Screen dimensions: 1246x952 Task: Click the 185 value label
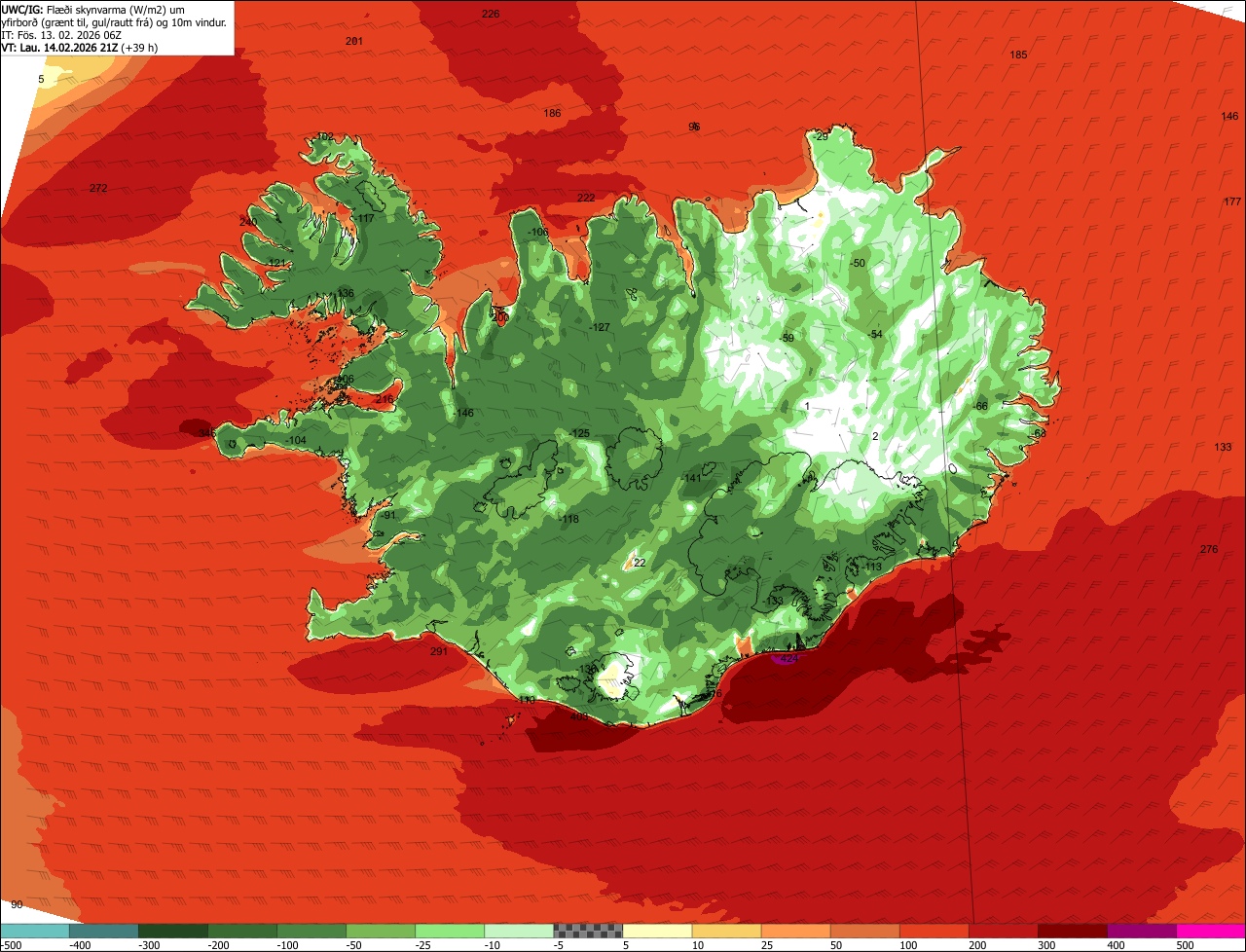pos(1018,55)
